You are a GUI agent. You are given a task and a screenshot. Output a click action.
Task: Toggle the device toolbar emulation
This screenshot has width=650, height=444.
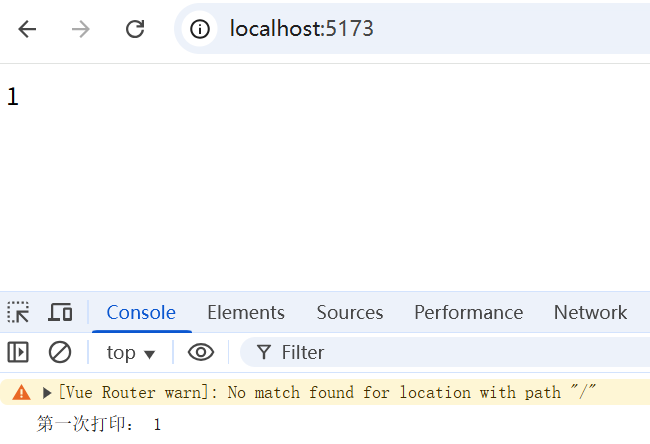tap(60, 312)
